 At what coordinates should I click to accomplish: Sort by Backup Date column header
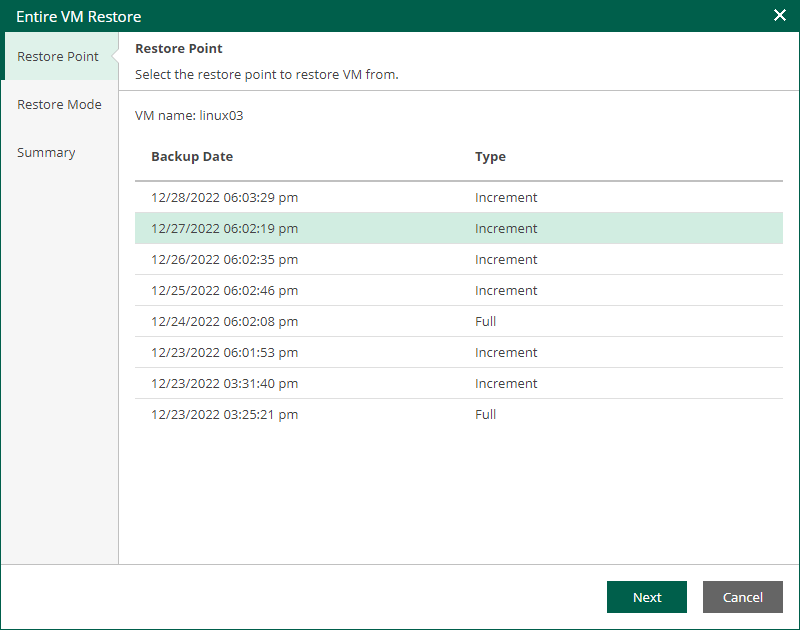pos(192,157)
